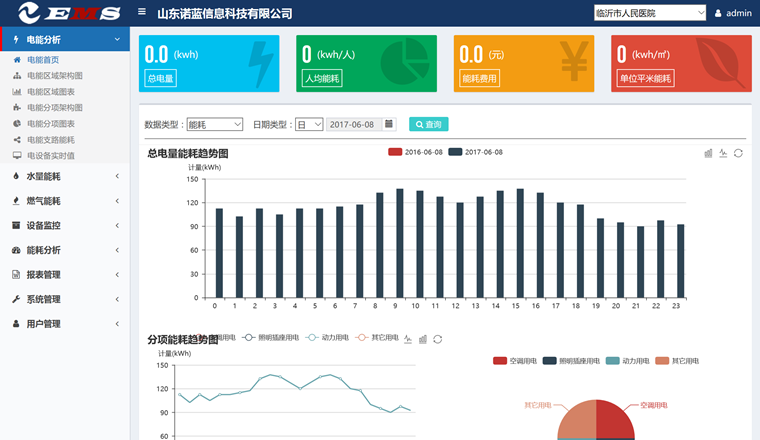
Task: Expand the 报表管理 section chevron
Action: 117,275
